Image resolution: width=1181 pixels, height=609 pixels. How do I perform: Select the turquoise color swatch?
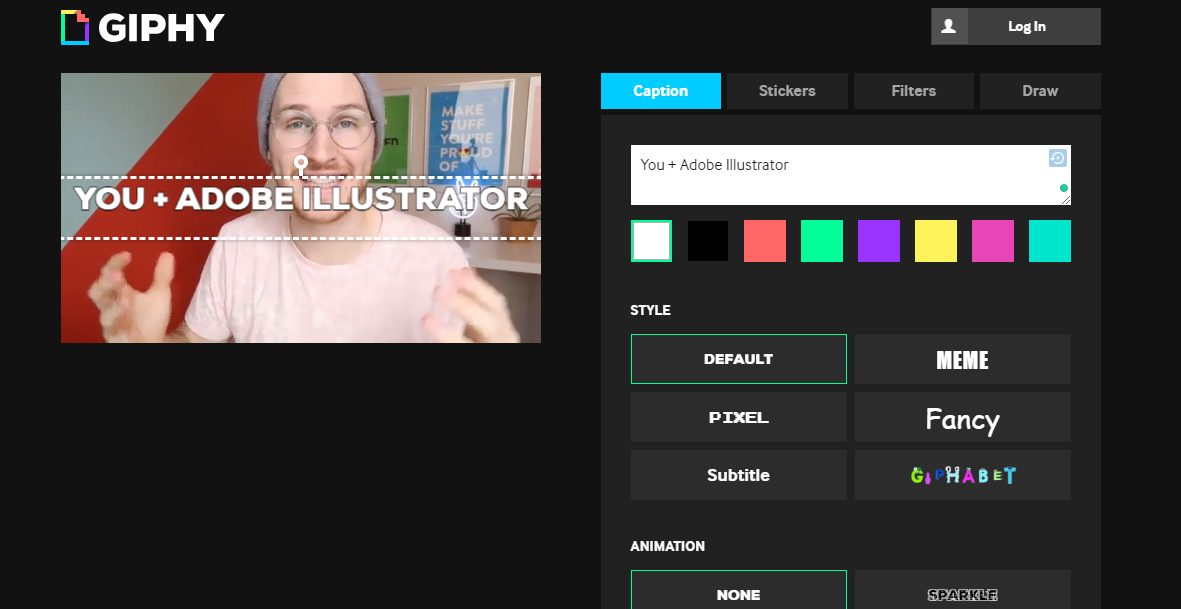[1050, 241]
